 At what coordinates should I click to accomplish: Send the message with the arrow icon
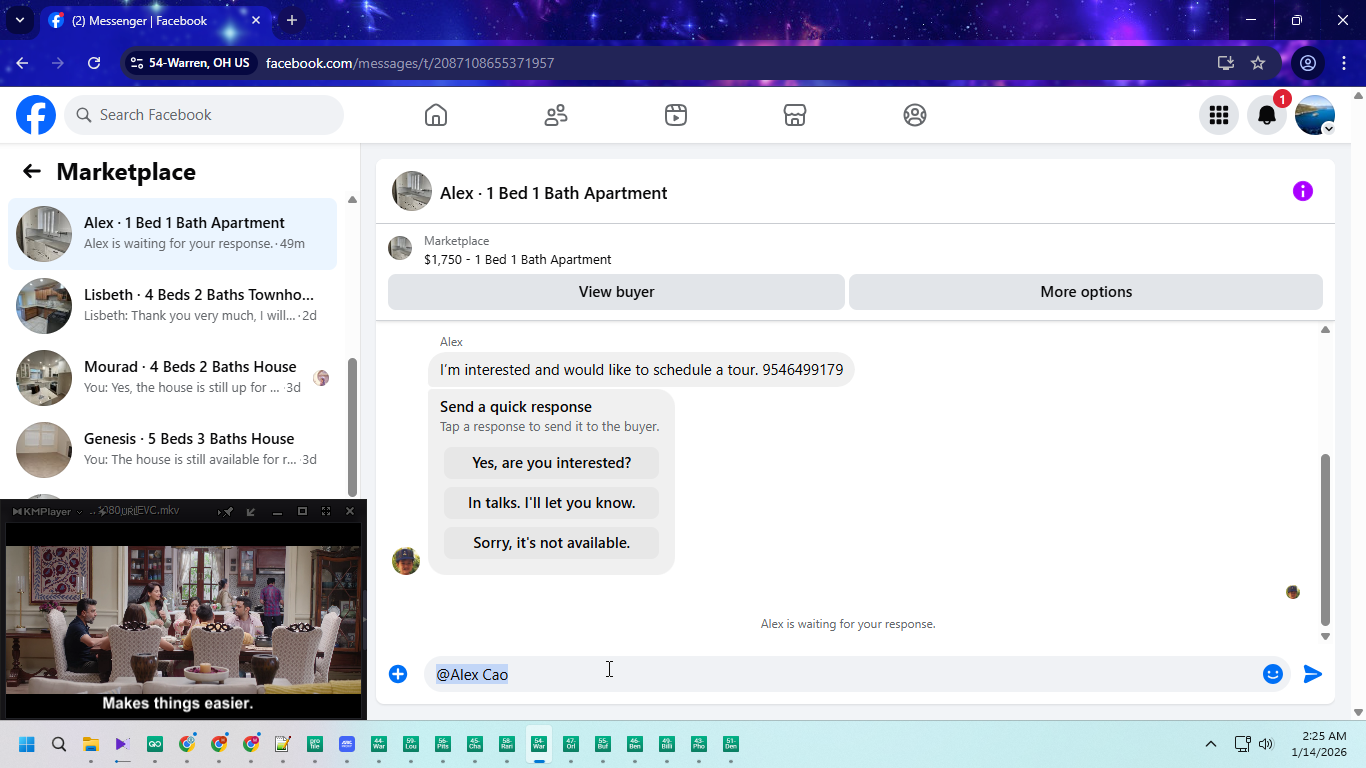click(x=1313, y=674)
